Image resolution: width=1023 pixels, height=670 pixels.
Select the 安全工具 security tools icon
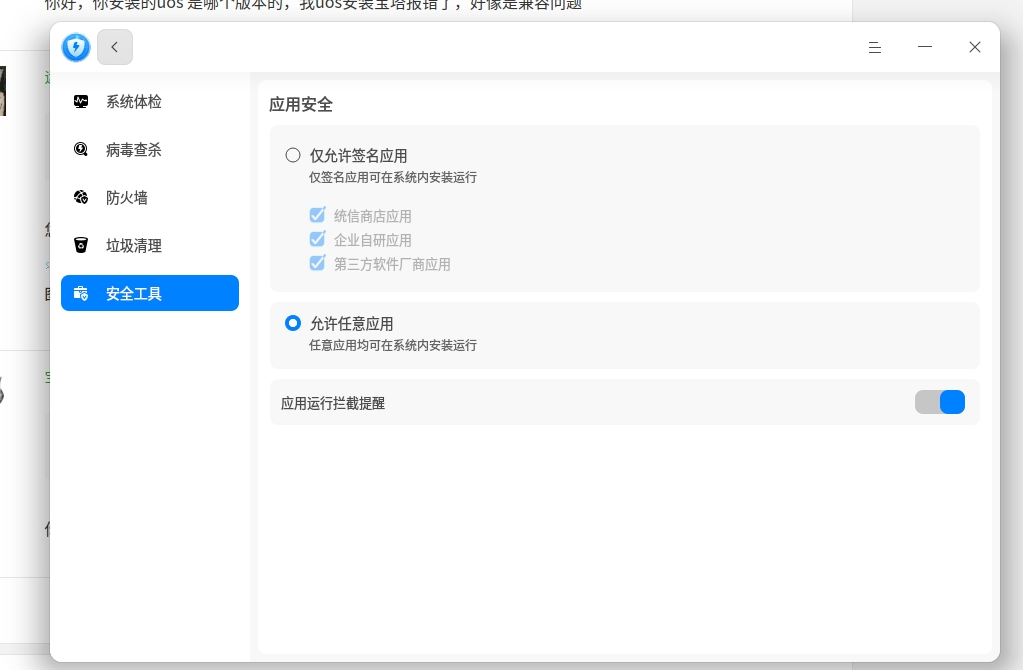81,293
